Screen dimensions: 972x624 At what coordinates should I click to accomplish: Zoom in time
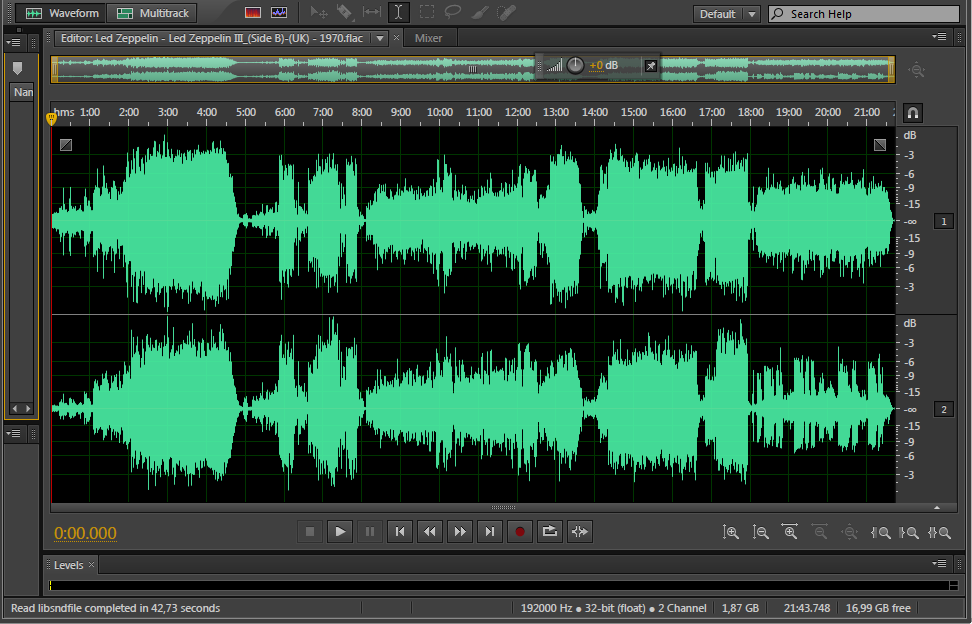click(790, 532)
